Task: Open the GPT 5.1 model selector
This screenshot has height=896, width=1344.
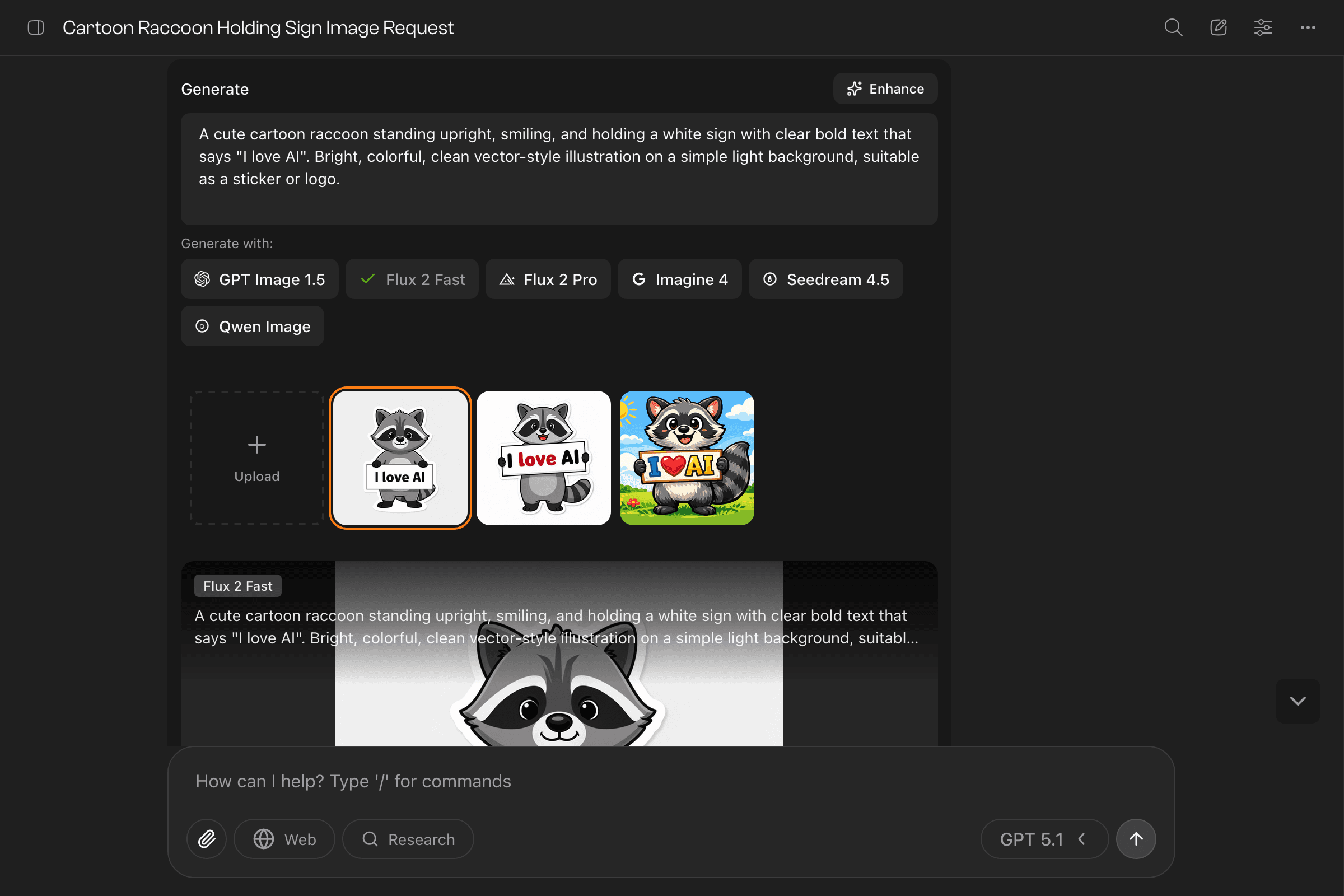Action: [1043, 839]
